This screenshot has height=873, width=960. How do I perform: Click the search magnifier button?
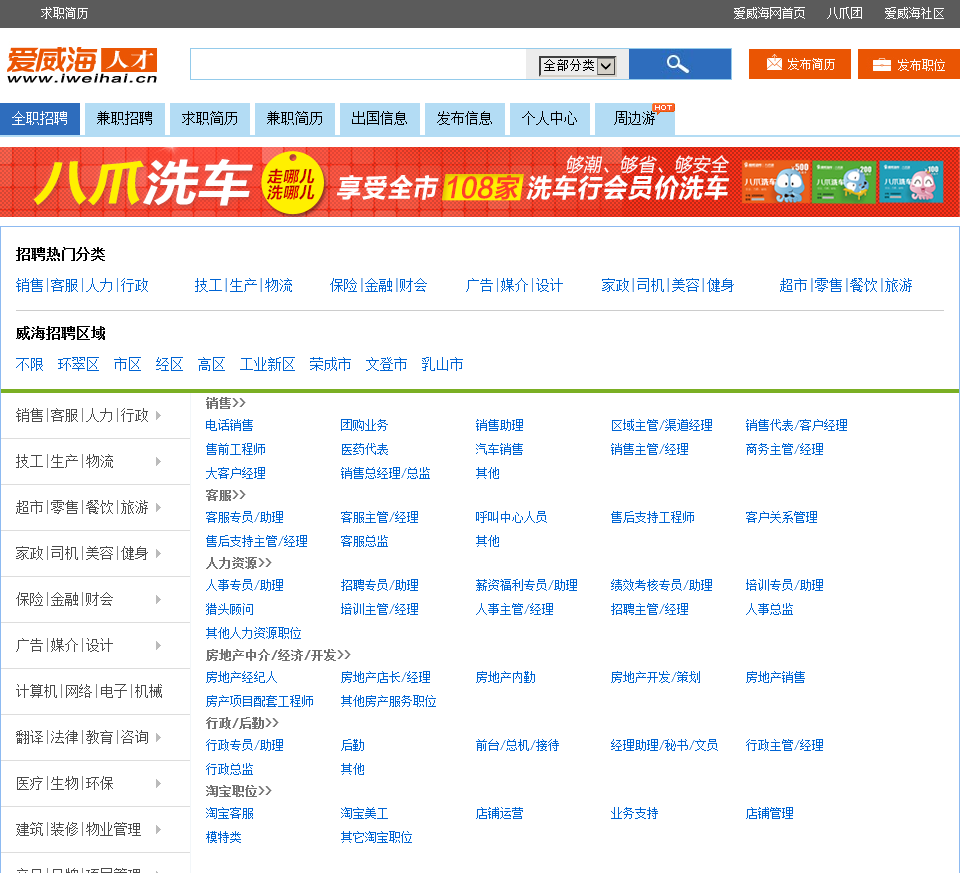680,64
